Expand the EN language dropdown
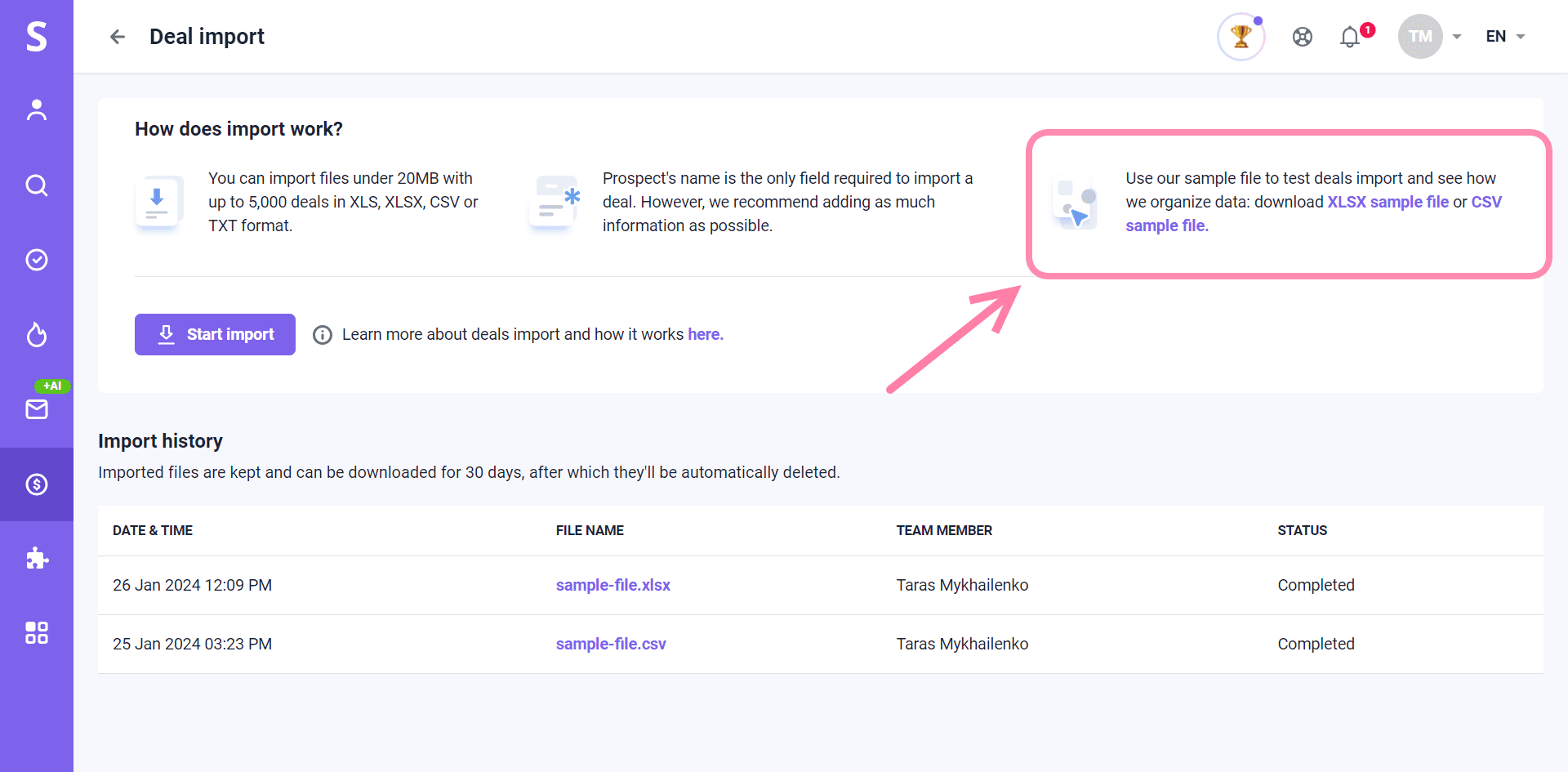The width and height of the screenshot is (1568, 772). [1505, 37]
